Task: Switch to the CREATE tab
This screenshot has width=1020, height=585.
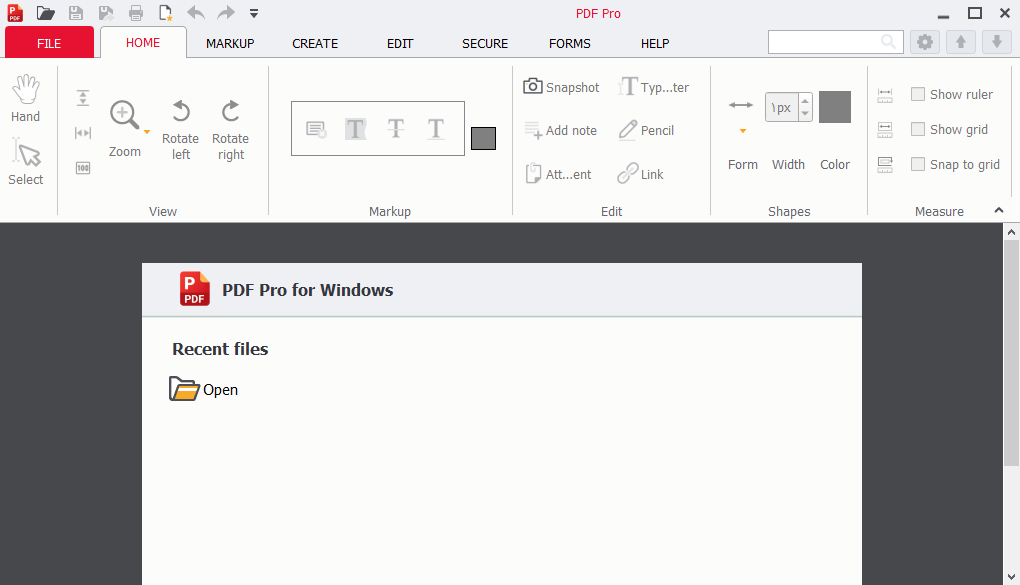Action: (315, 44)
